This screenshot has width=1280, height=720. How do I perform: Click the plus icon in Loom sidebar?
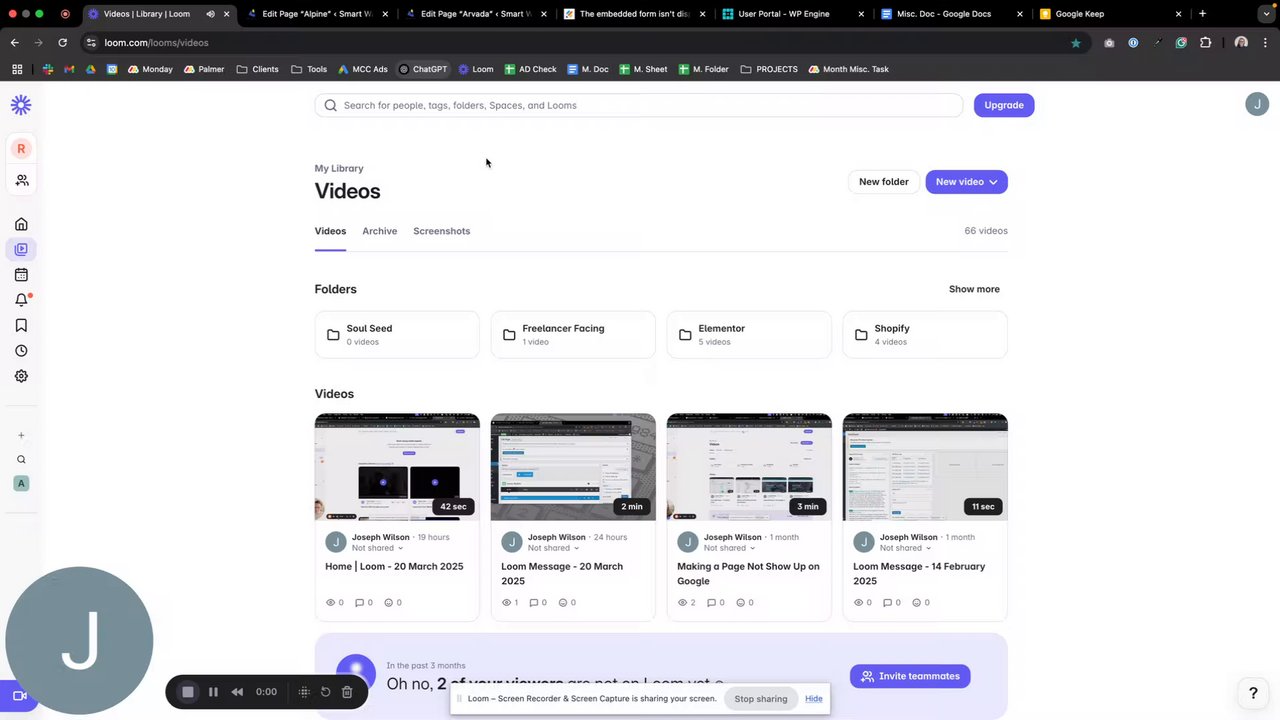tap(21, 435)
